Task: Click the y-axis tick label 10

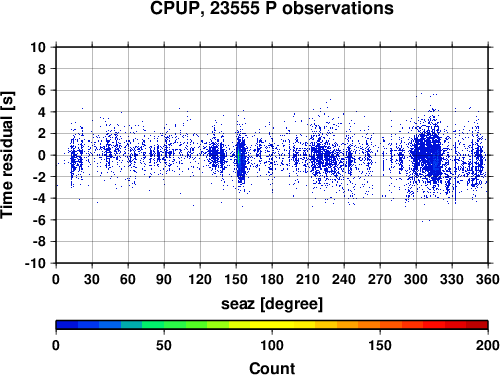Action: coord(38,47)
